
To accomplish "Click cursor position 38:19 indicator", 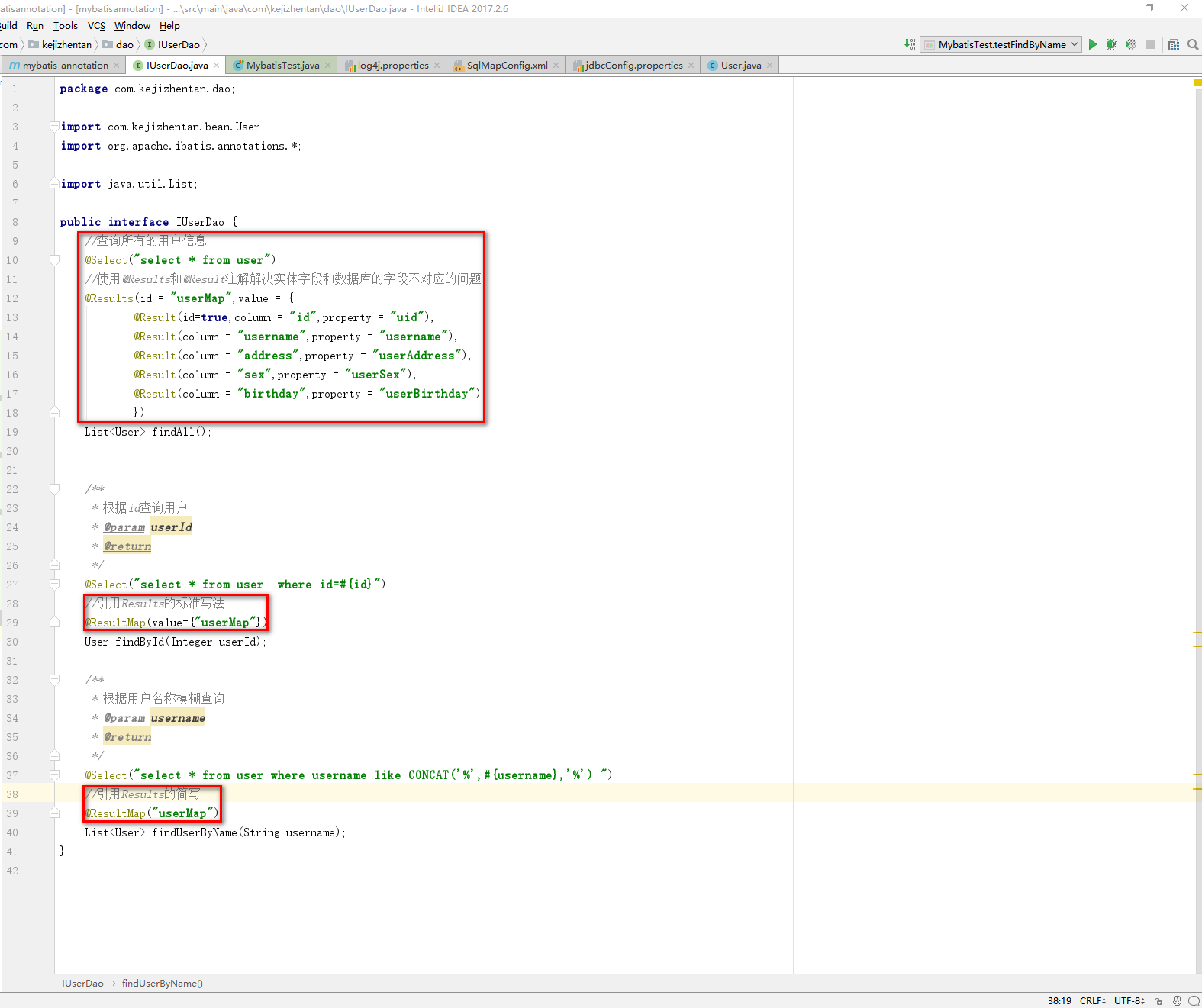I will pos(1059,1001).
